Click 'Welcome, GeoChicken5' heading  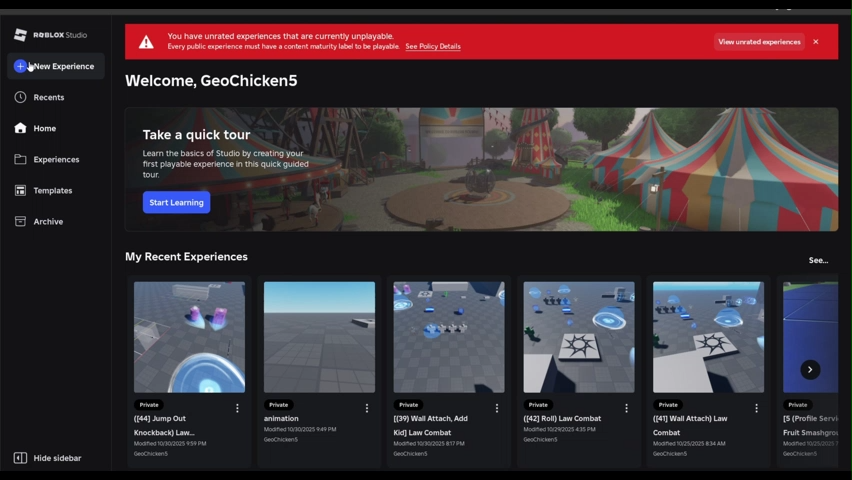coord(211,81)
